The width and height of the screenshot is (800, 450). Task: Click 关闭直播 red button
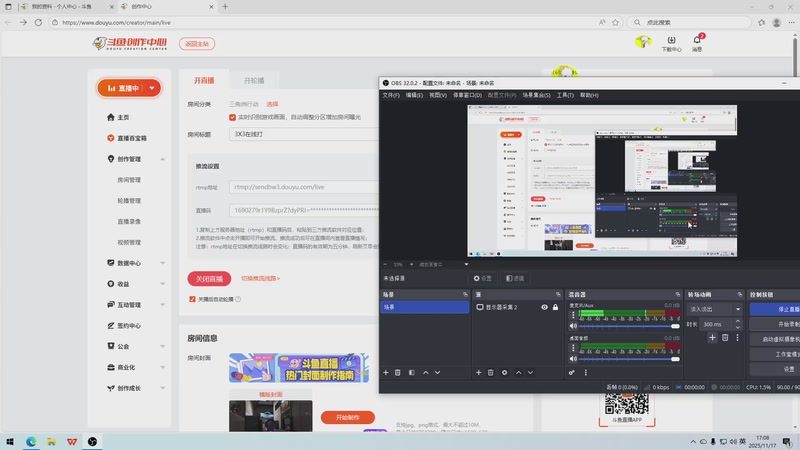[209, 279]
